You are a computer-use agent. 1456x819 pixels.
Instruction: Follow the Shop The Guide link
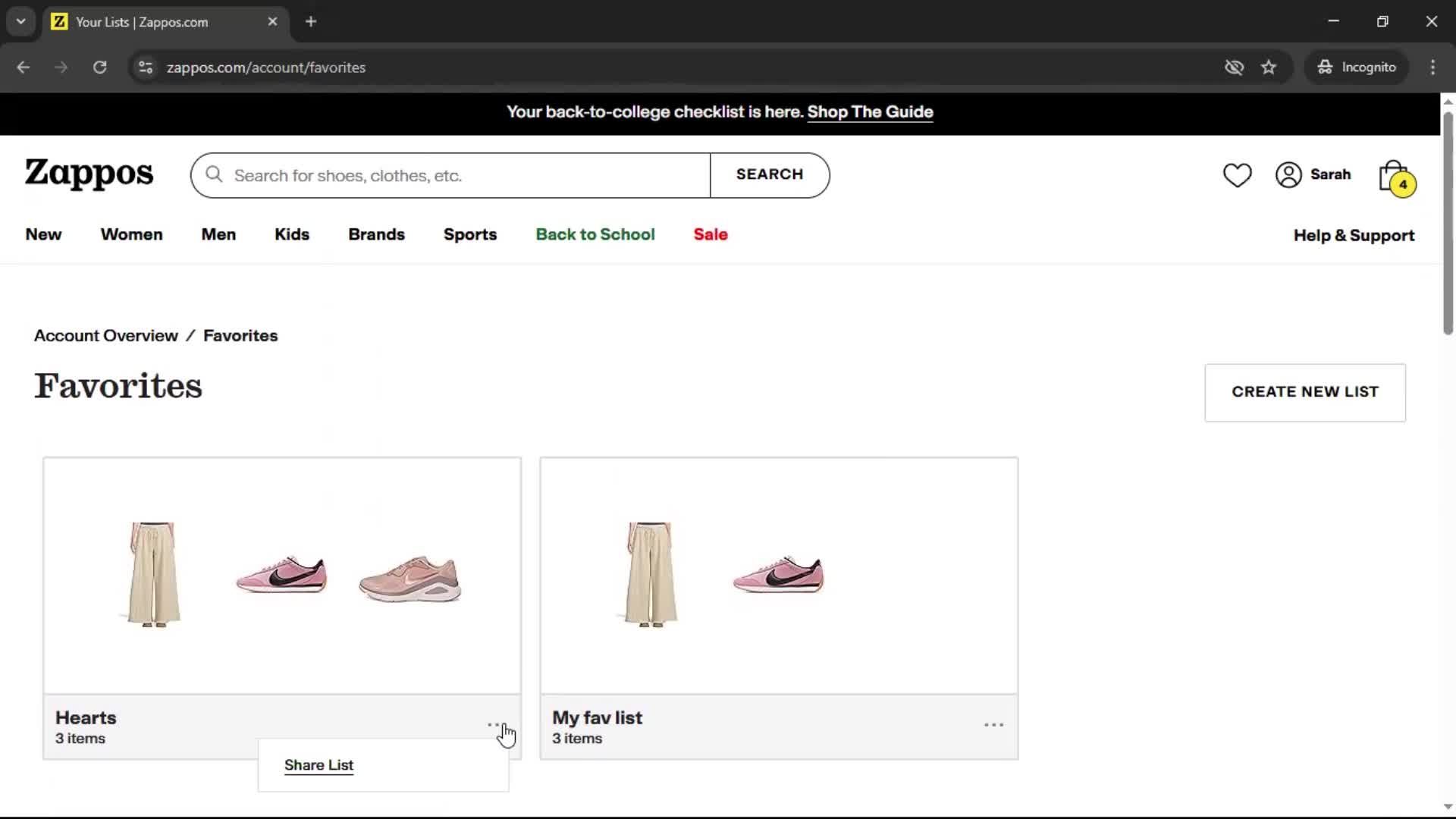870,111
